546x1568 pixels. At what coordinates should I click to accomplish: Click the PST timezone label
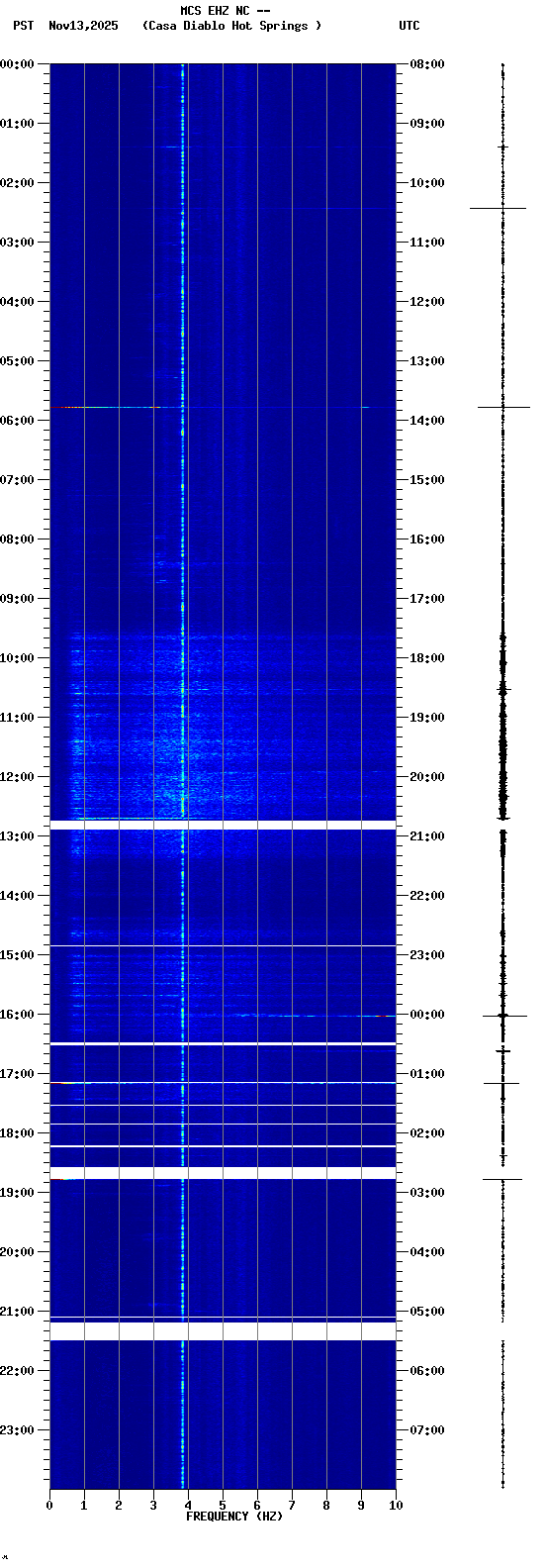coord(23,26)
